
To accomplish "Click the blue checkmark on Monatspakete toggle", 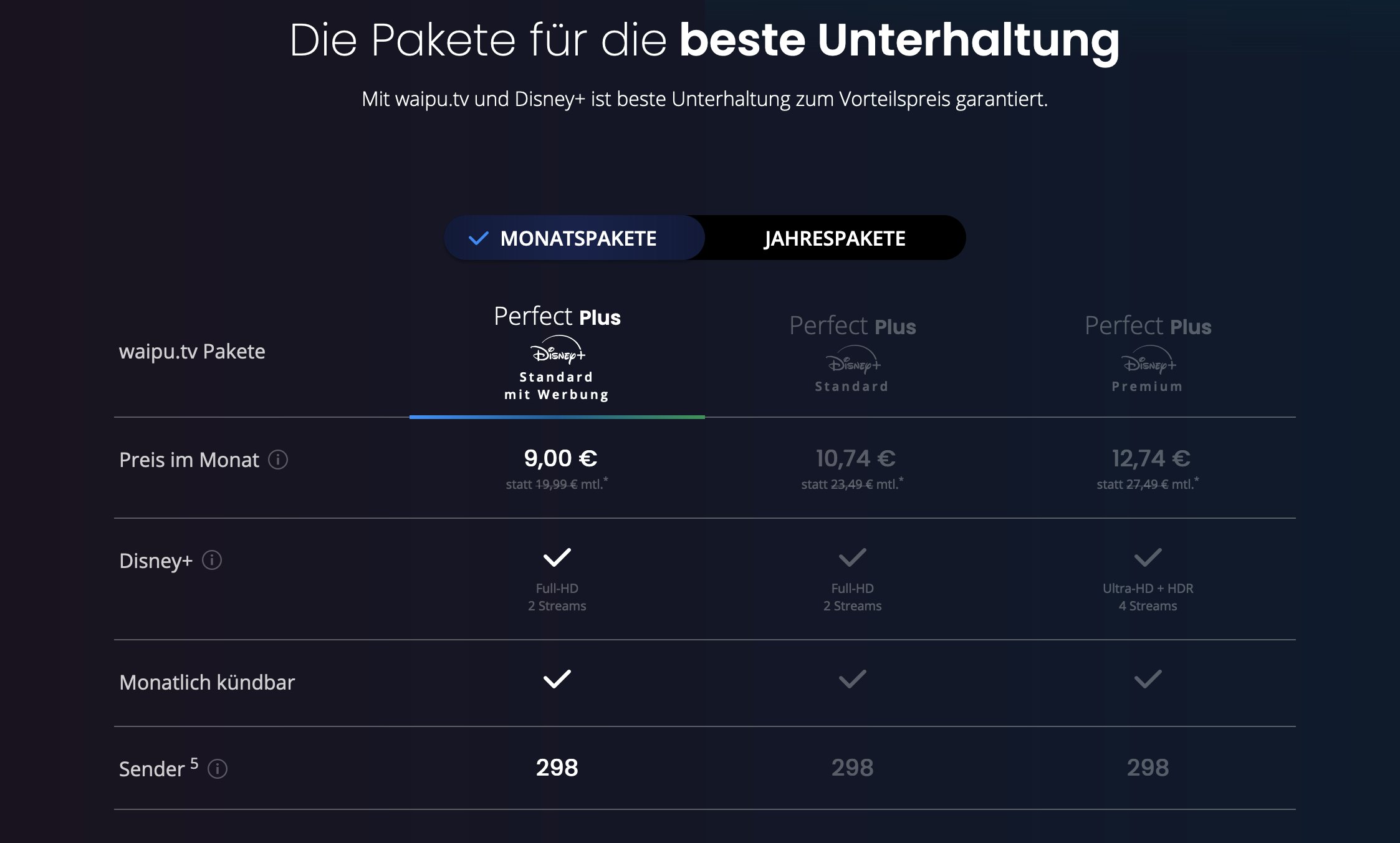I will pyautogui.click(x=478, y=238).
